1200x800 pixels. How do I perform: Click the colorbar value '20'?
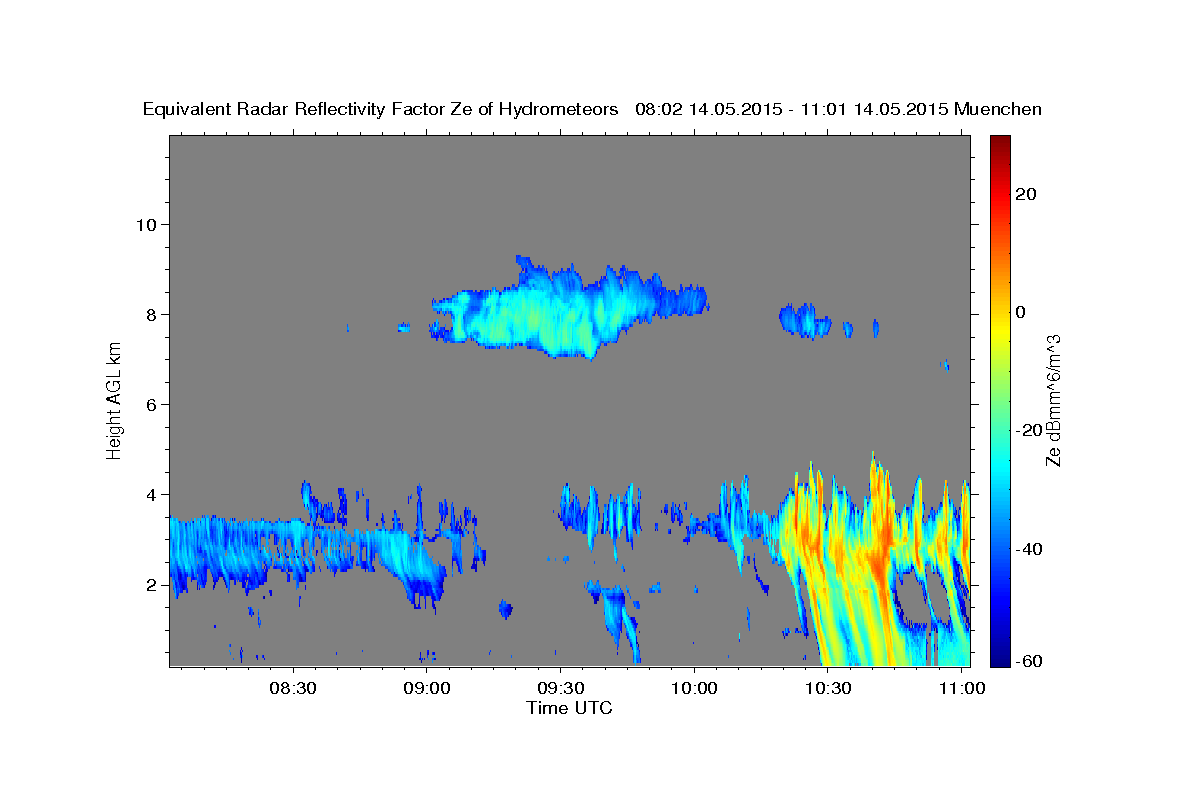[1025, 194]
